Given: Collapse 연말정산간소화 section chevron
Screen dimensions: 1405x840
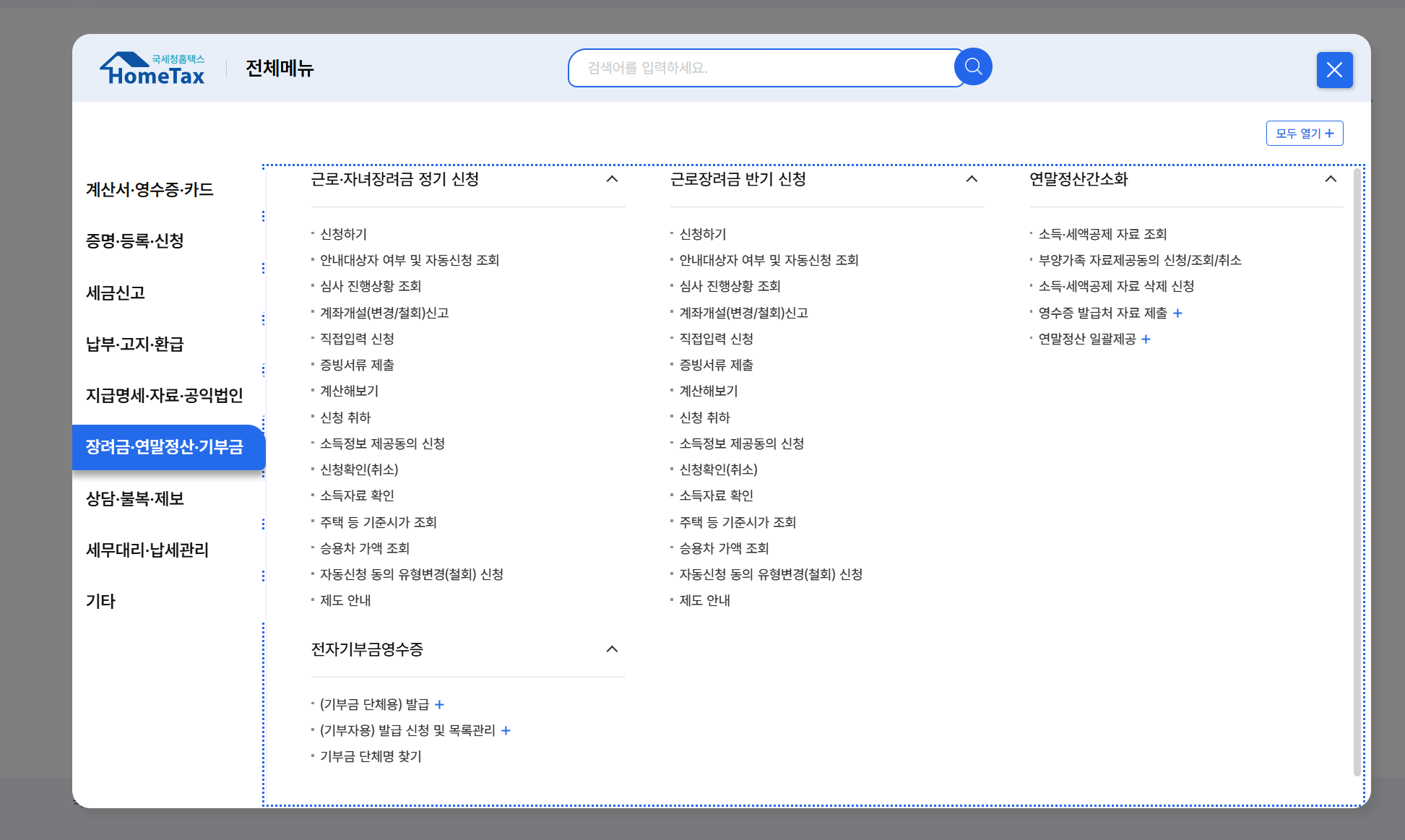Looking at the screenshot, I should [x=1331, y=179].
